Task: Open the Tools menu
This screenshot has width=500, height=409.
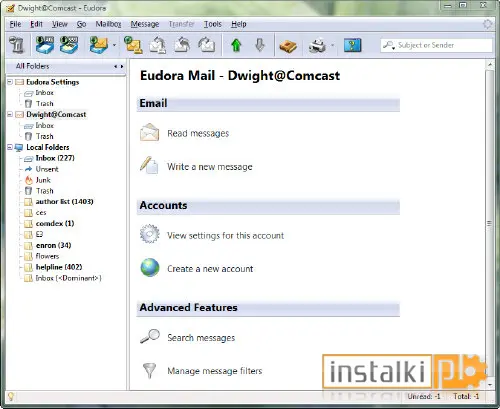Action: point(213,24)
